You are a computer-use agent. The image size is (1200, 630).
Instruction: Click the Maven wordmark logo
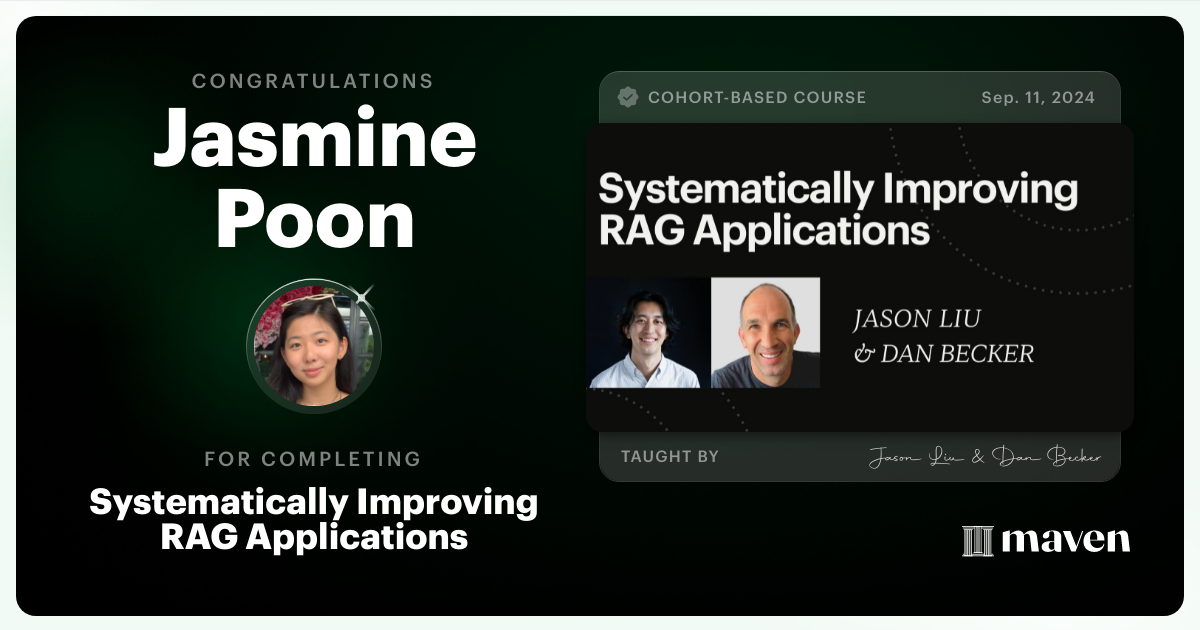click(1066, 541)
